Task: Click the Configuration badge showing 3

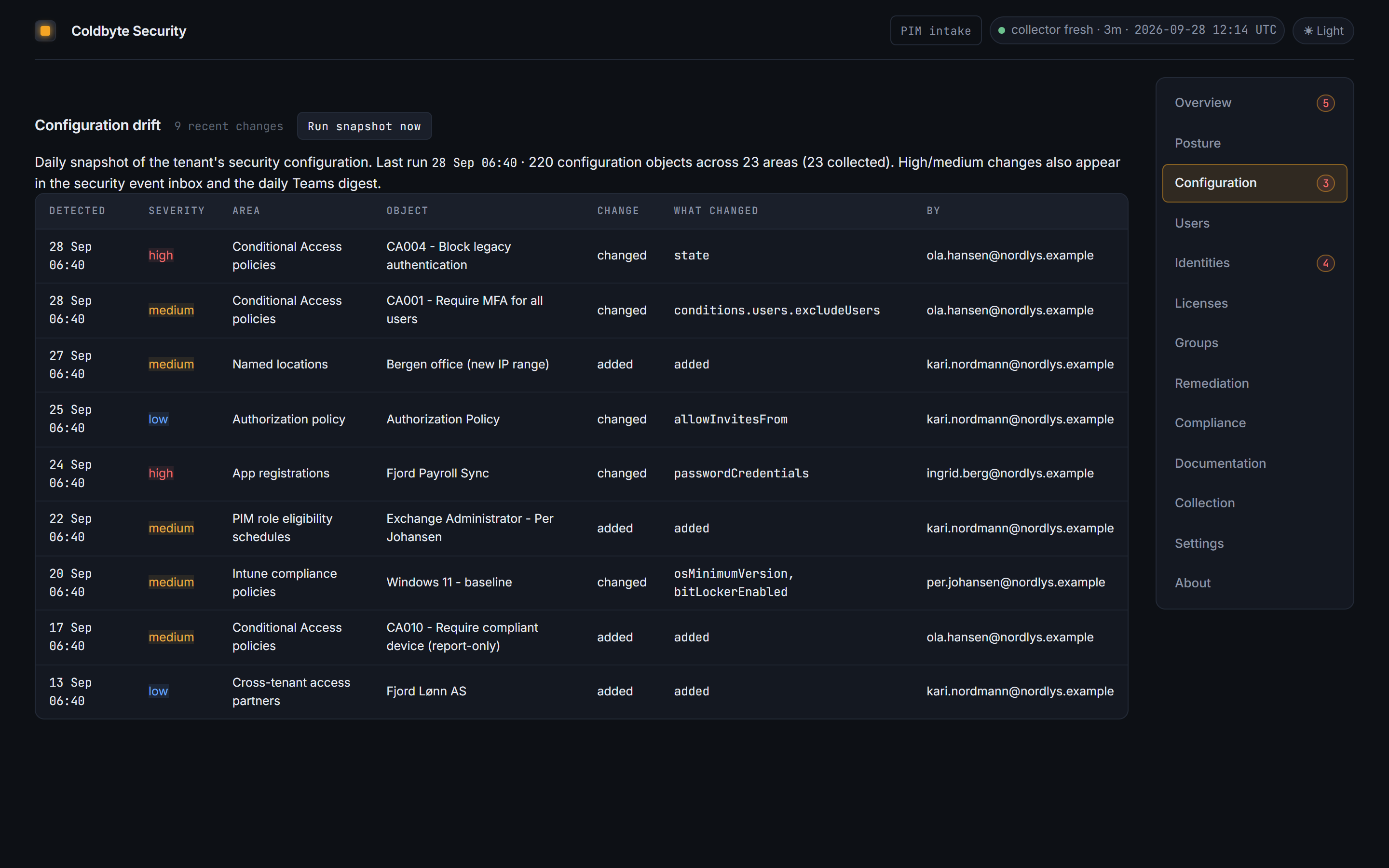Action: coord(1325,183)
